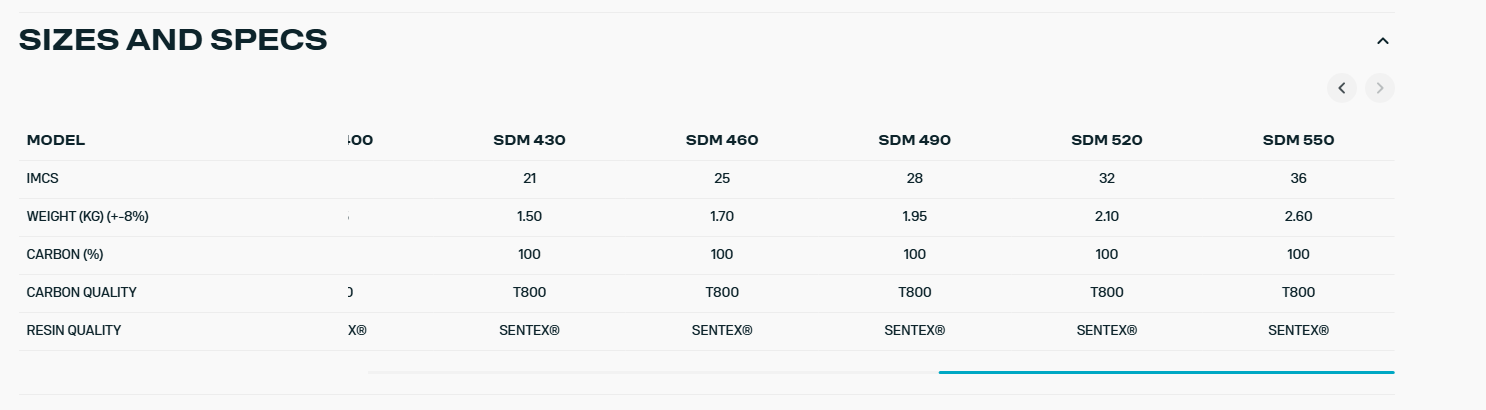Select the SDM 430 column header
The image size is (1486, 410).
(x=529, y=140)
